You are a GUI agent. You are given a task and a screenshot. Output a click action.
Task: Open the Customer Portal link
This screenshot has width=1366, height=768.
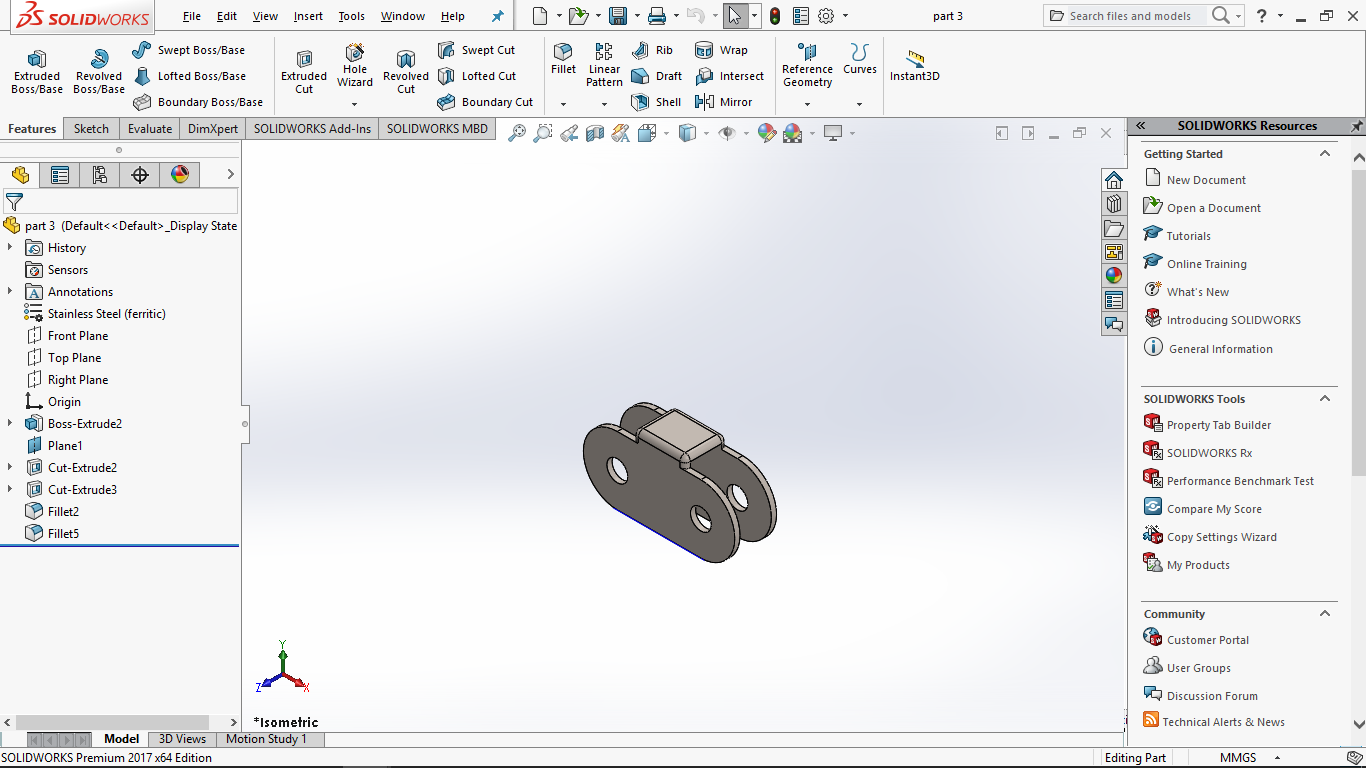[1208, 640]
